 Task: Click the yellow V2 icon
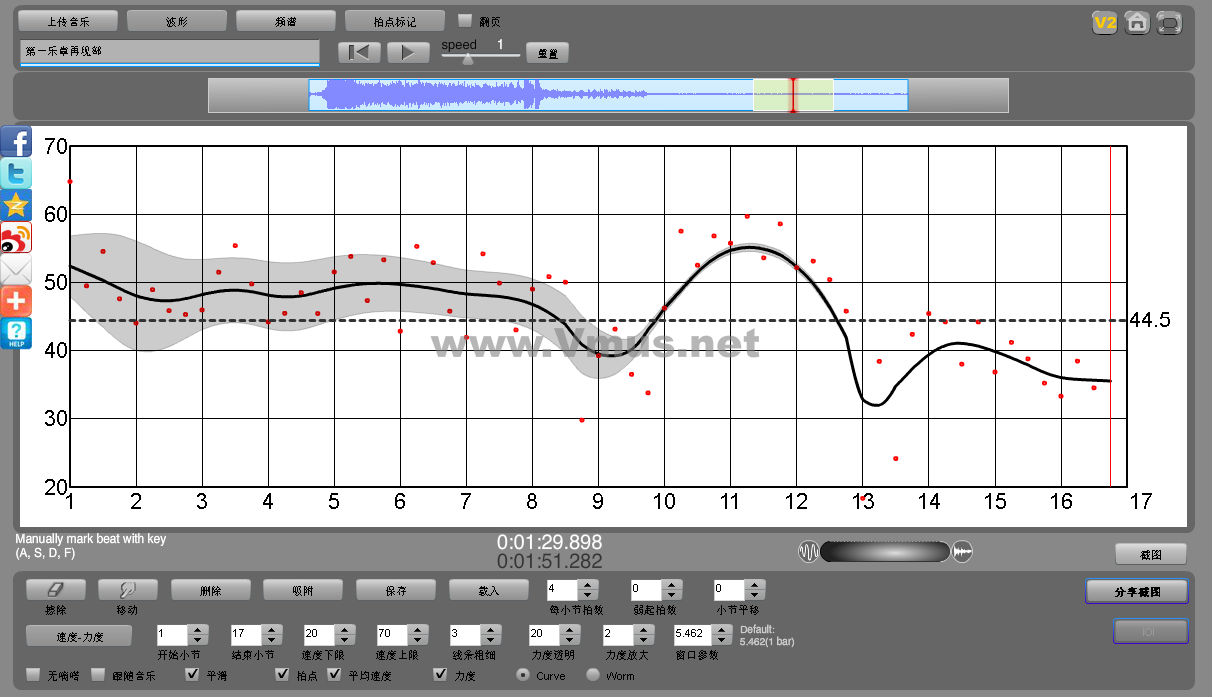pyautogui.click(x=1104, y=22)
